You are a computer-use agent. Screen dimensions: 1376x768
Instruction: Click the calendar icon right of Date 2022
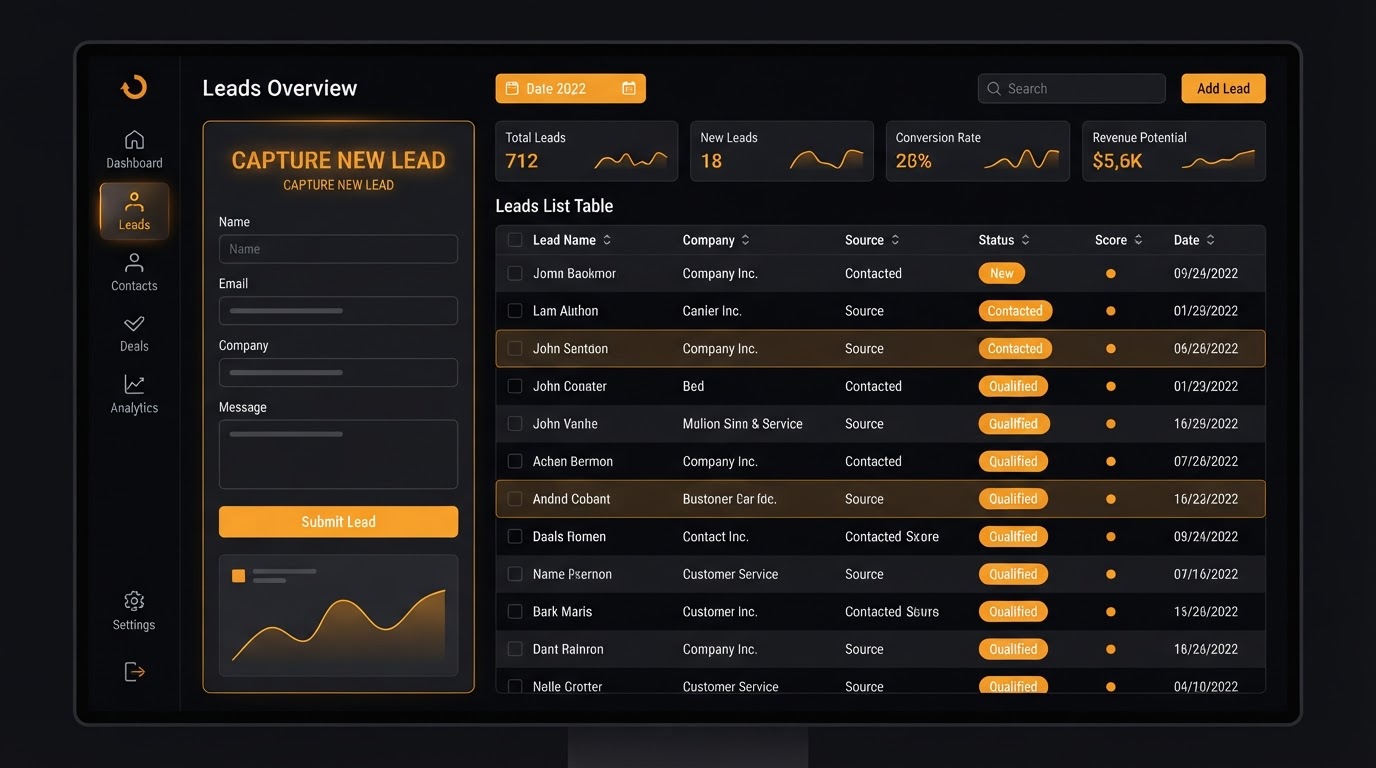point(629,88)
